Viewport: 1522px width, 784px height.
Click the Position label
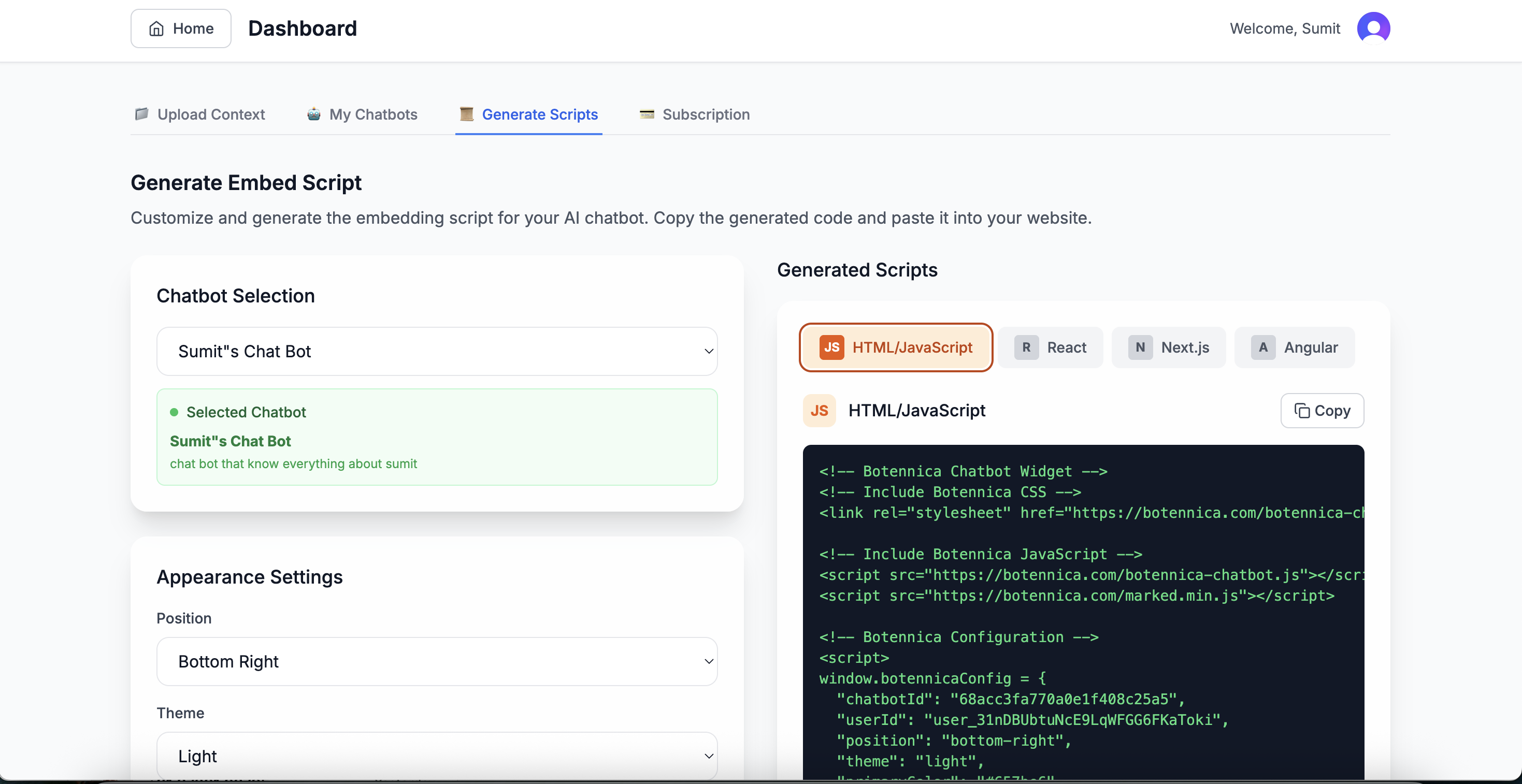coord(184,618)
